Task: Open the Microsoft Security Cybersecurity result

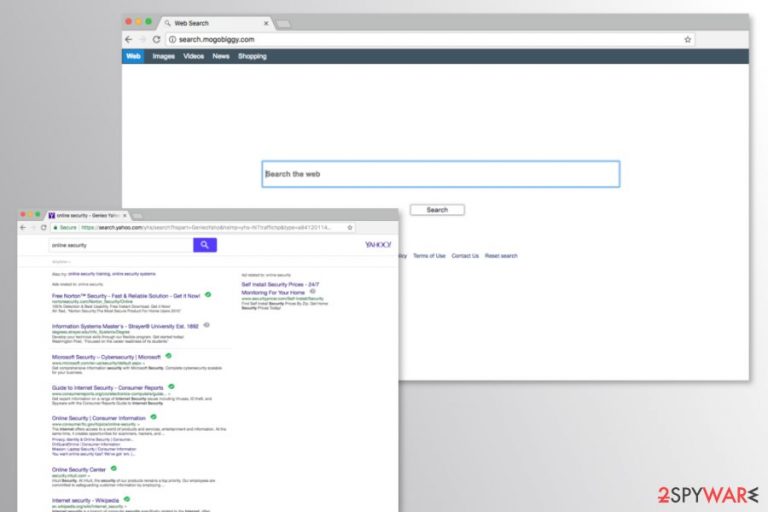Action: [x=106, y=357]
